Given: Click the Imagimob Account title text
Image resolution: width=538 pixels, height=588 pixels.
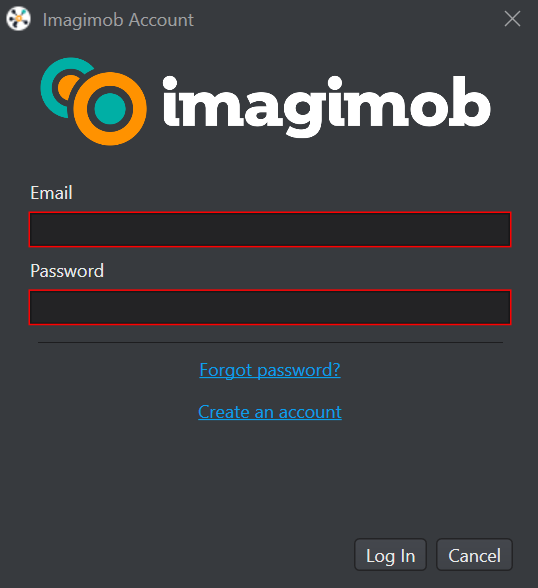Looking at the screenshot, I should coord(118,20).
